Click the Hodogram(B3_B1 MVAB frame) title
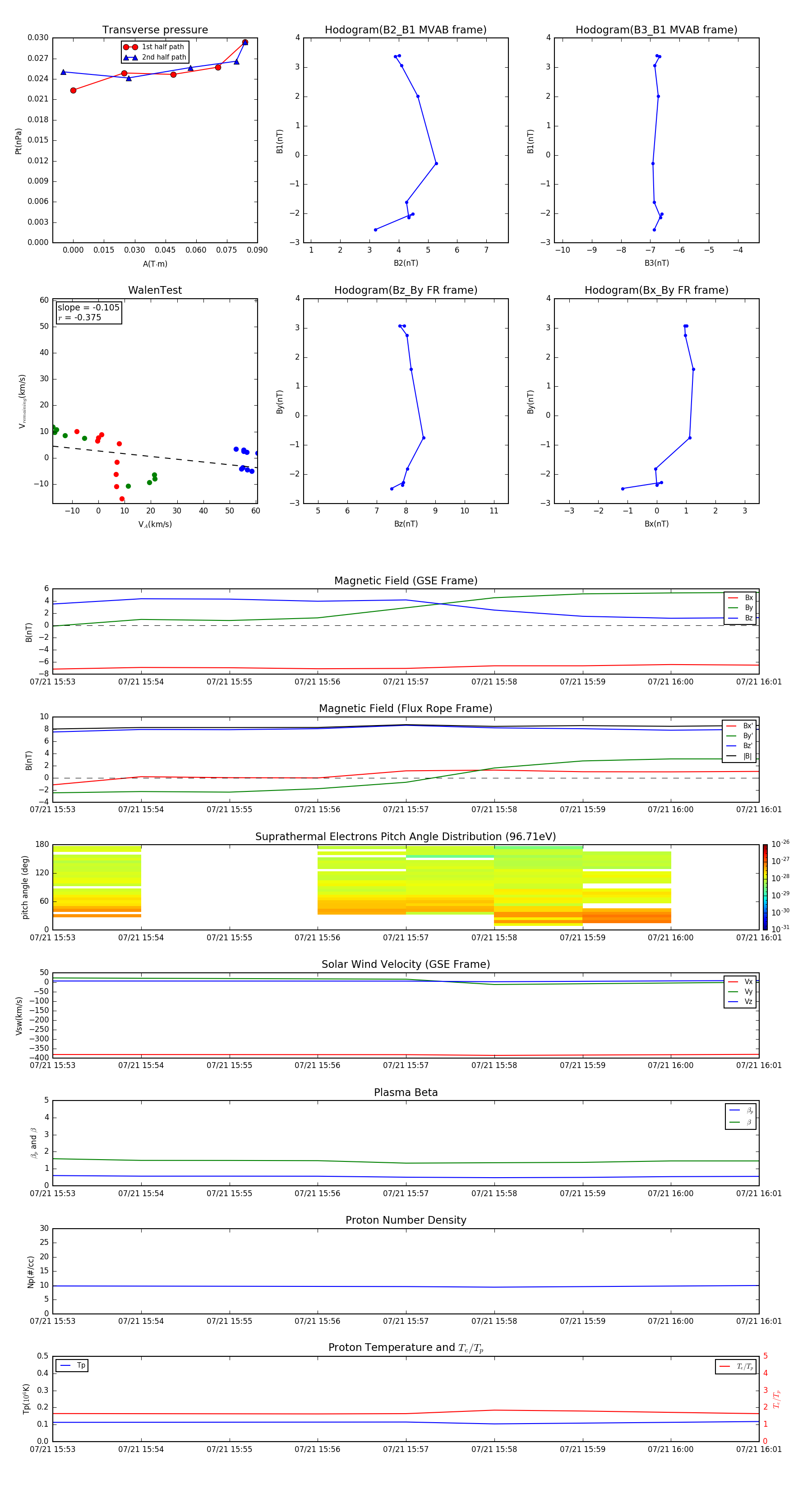The image size is (812, 1489). 656,30
